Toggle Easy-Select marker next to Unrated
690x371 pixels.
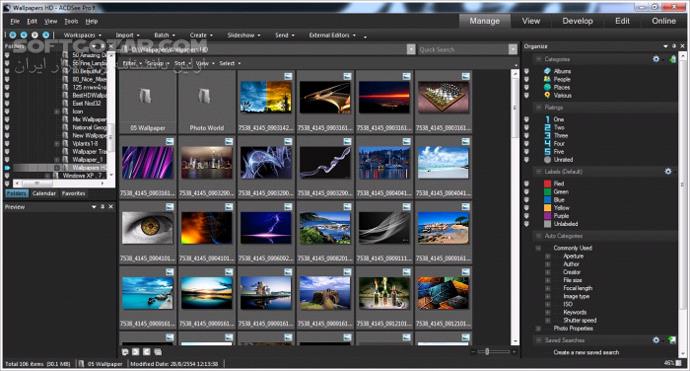pos(527,160)
